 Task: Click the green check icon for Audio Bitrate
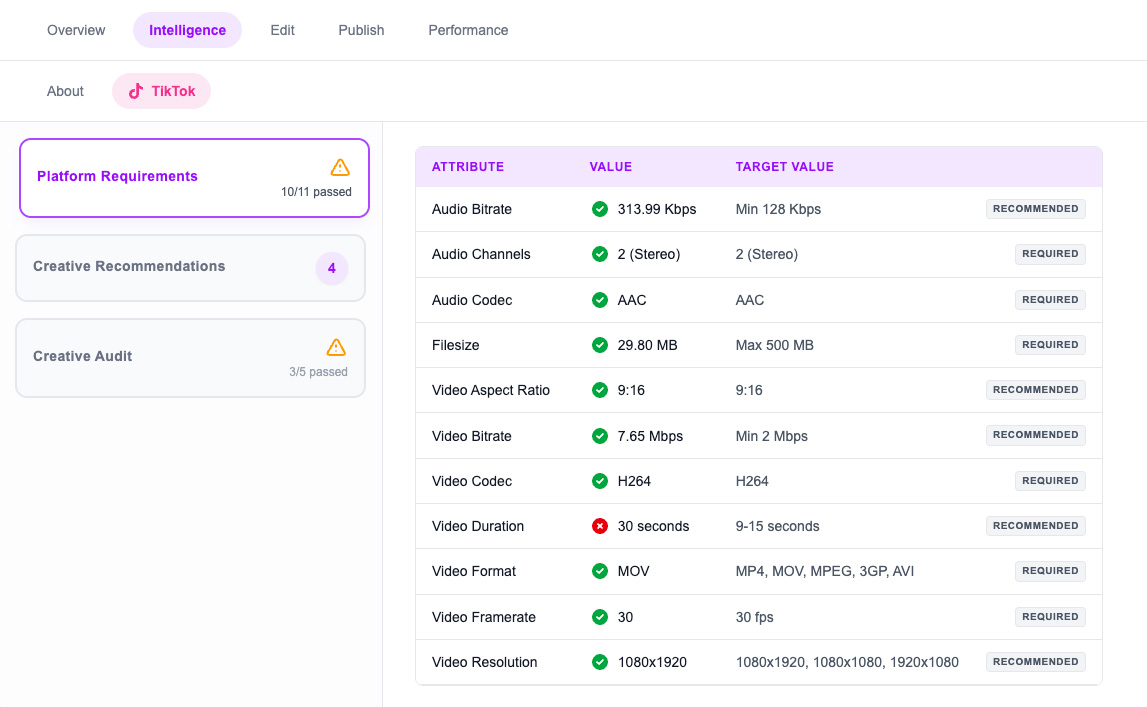(600, 209)
